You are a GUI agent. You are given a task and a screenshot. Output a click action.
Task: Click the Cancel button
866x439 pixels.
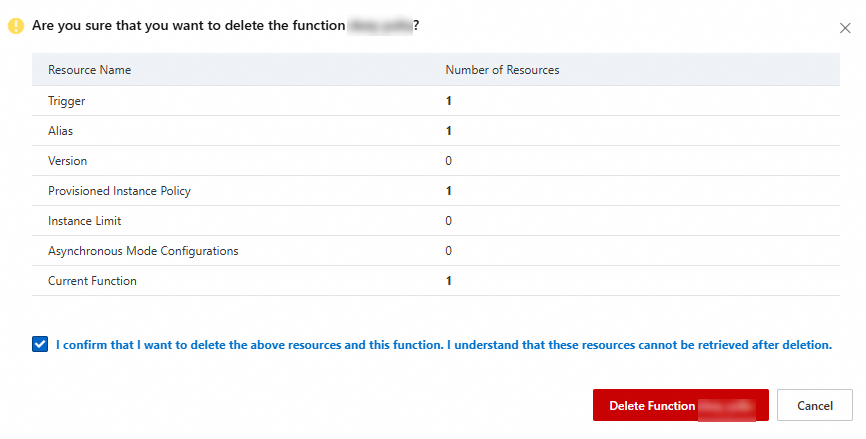point(814,406)
